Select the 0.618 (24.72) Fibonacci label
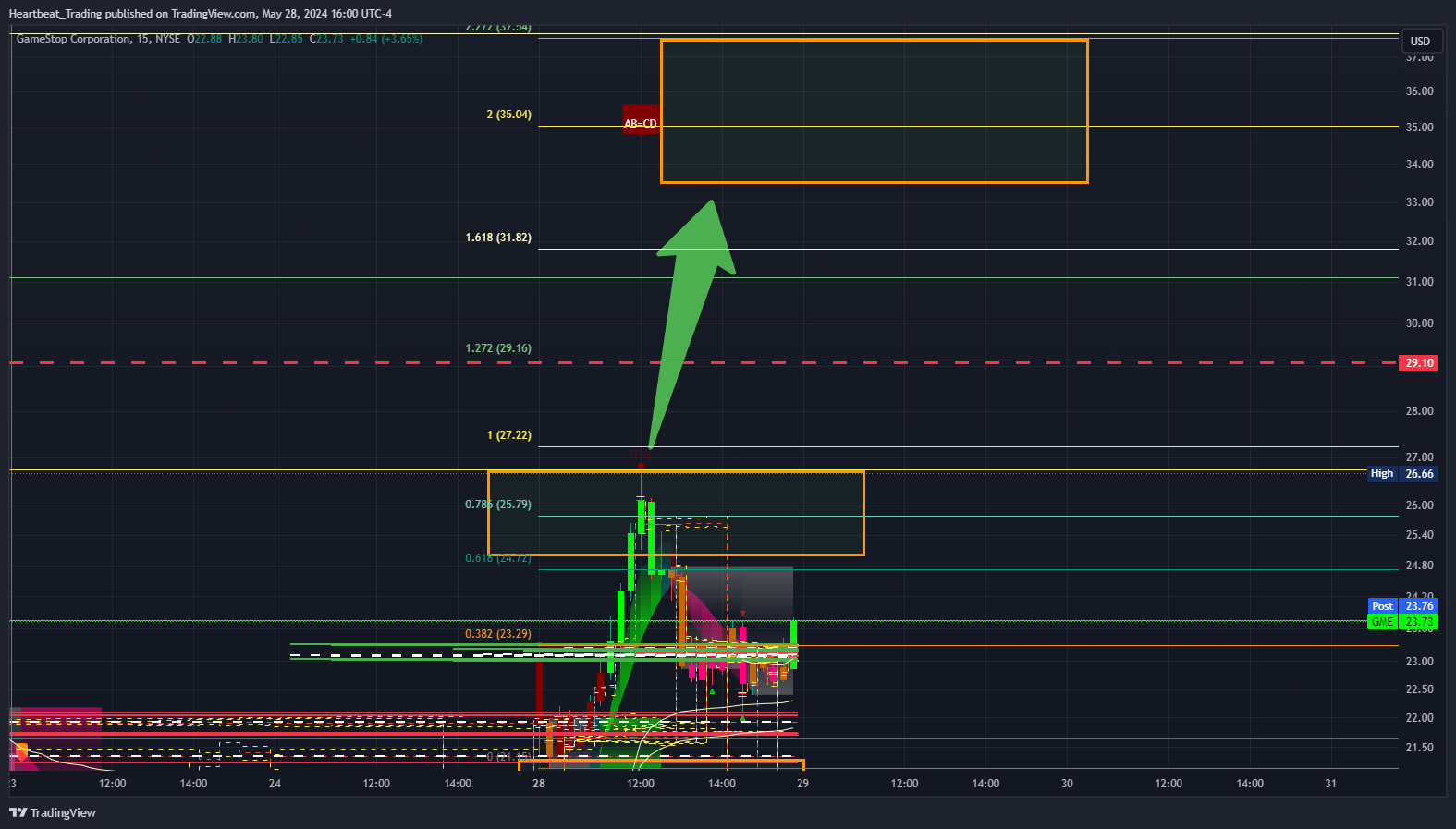This screenshot has width=1456, height=829. [x=498, y=558]
